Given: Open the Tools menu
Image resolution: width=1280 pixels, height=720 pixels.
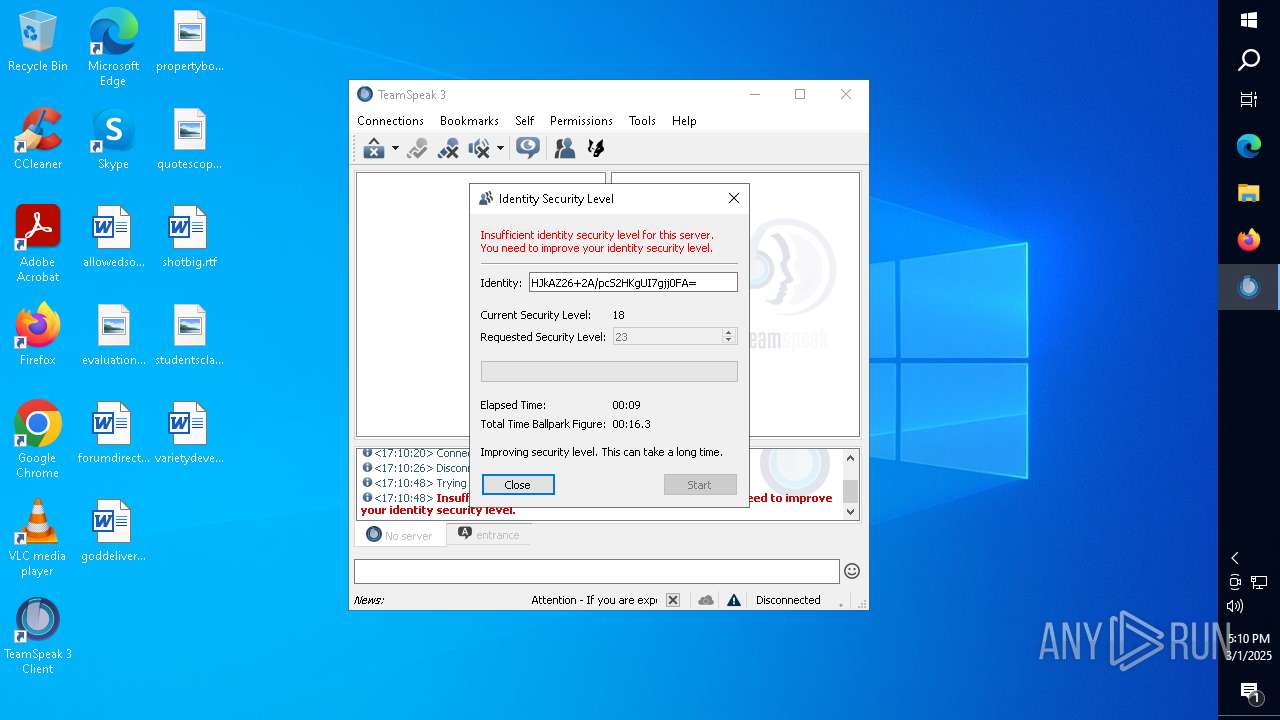Looking at the screenshot, I should [642, 121].
